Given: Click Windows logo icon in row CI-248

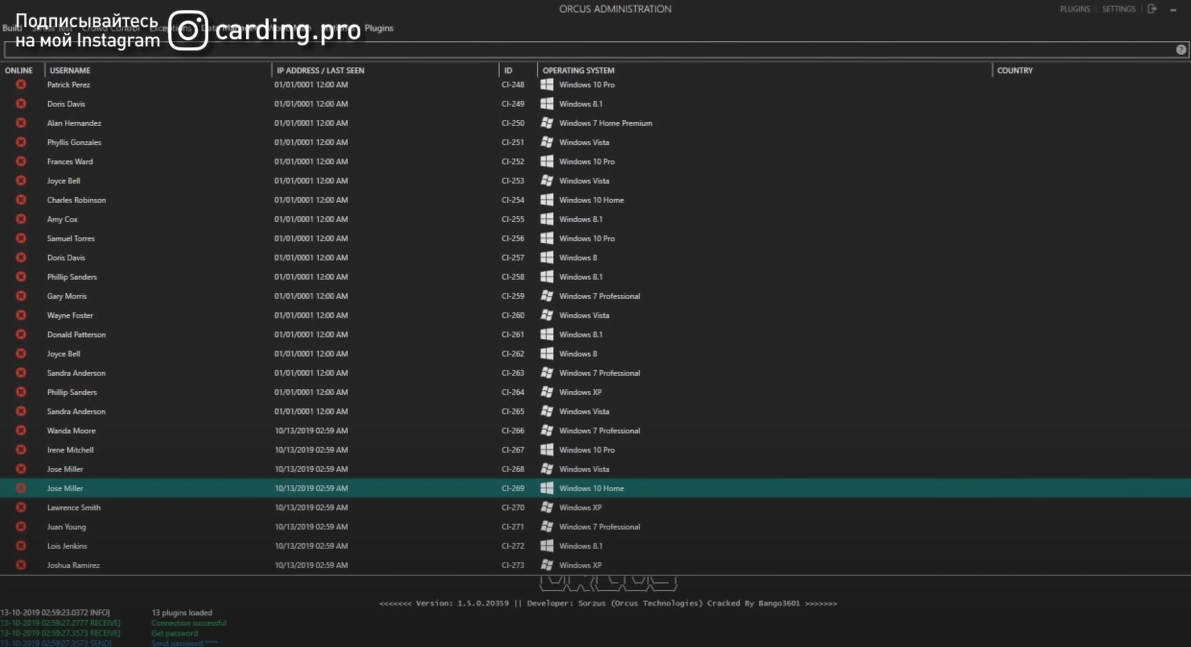Looking at the screenshot, I should tap(547, 84).
